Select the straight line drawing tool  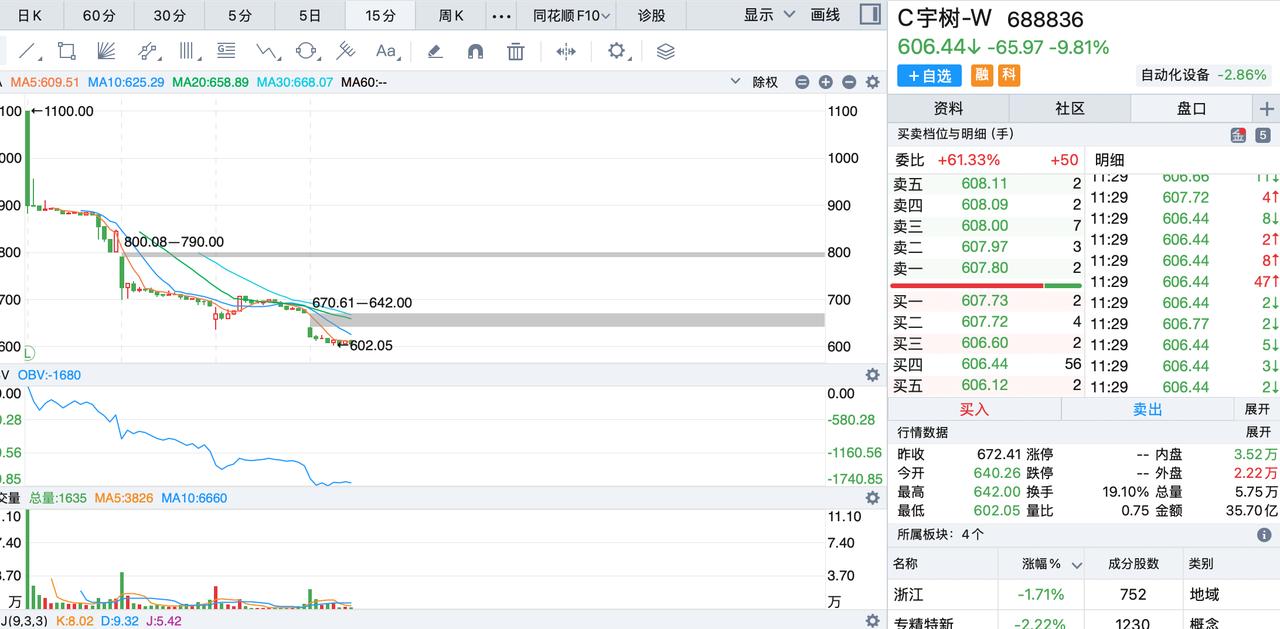click(29, 51)
